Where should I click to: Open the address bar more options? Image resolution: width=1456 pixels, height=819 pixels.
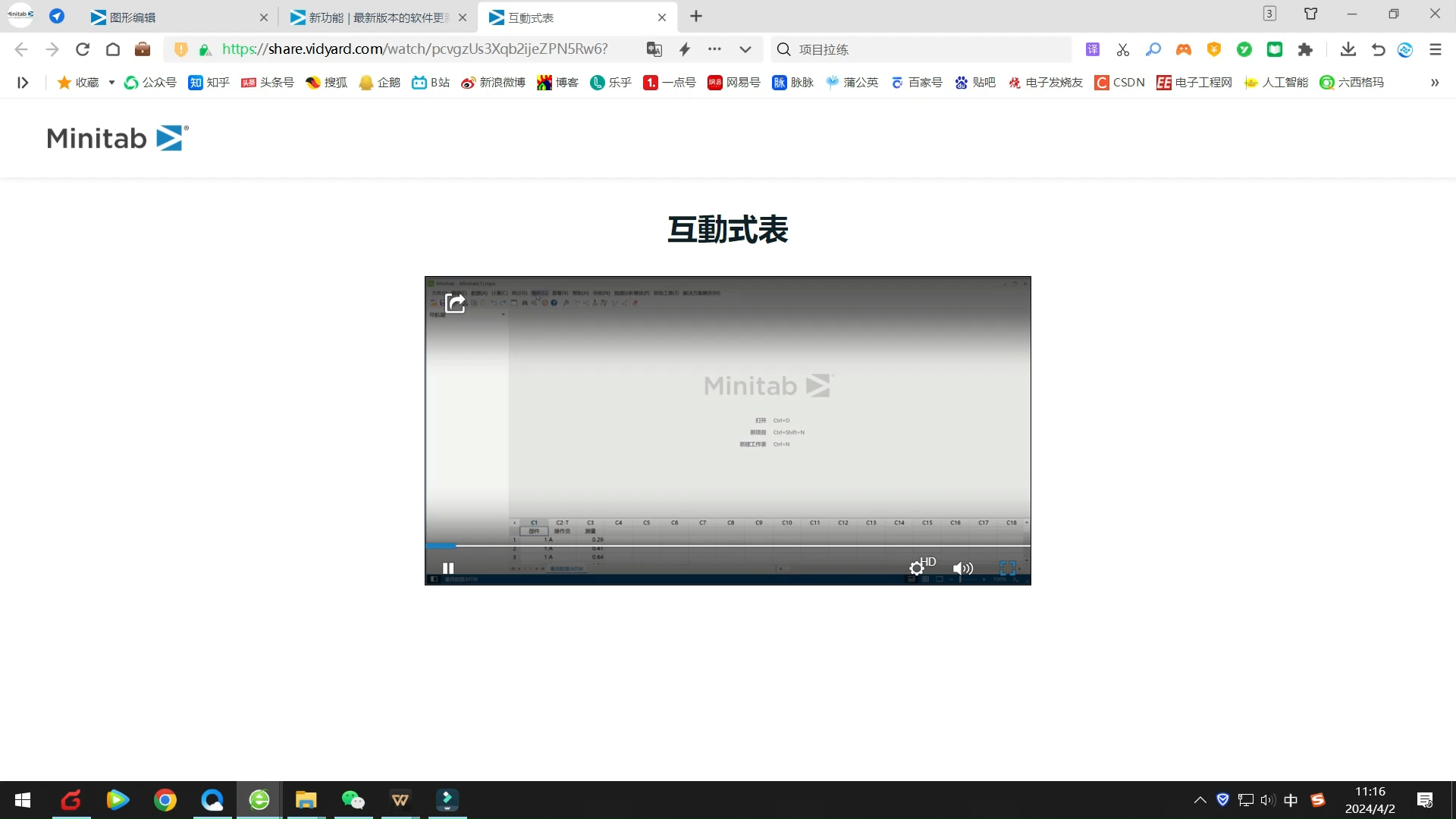714,49
